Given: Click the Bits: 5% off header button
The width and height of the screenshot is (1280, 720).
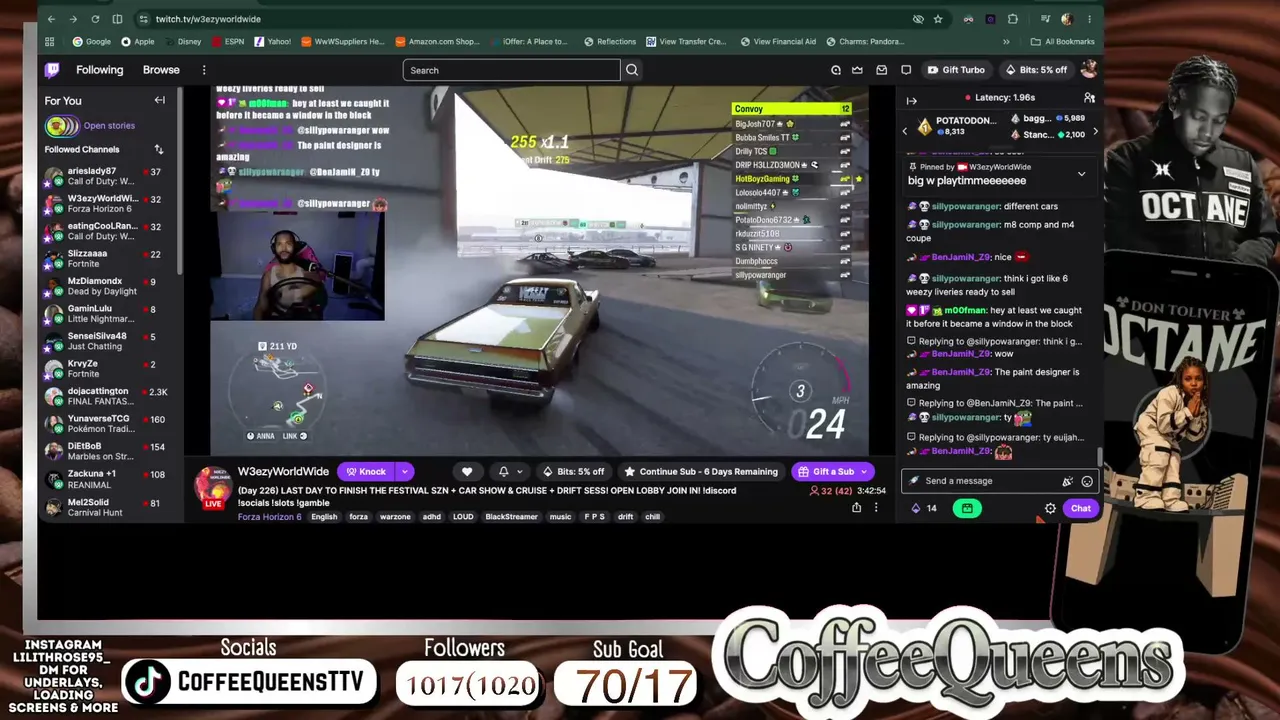Looking at the screenshot, I should (x=1036, y=70).
